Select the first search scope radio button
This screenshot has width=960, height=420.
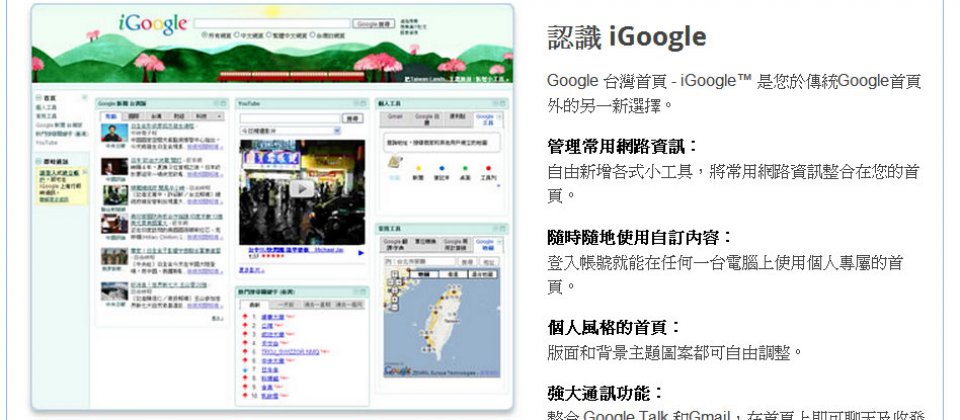point(204,35)
